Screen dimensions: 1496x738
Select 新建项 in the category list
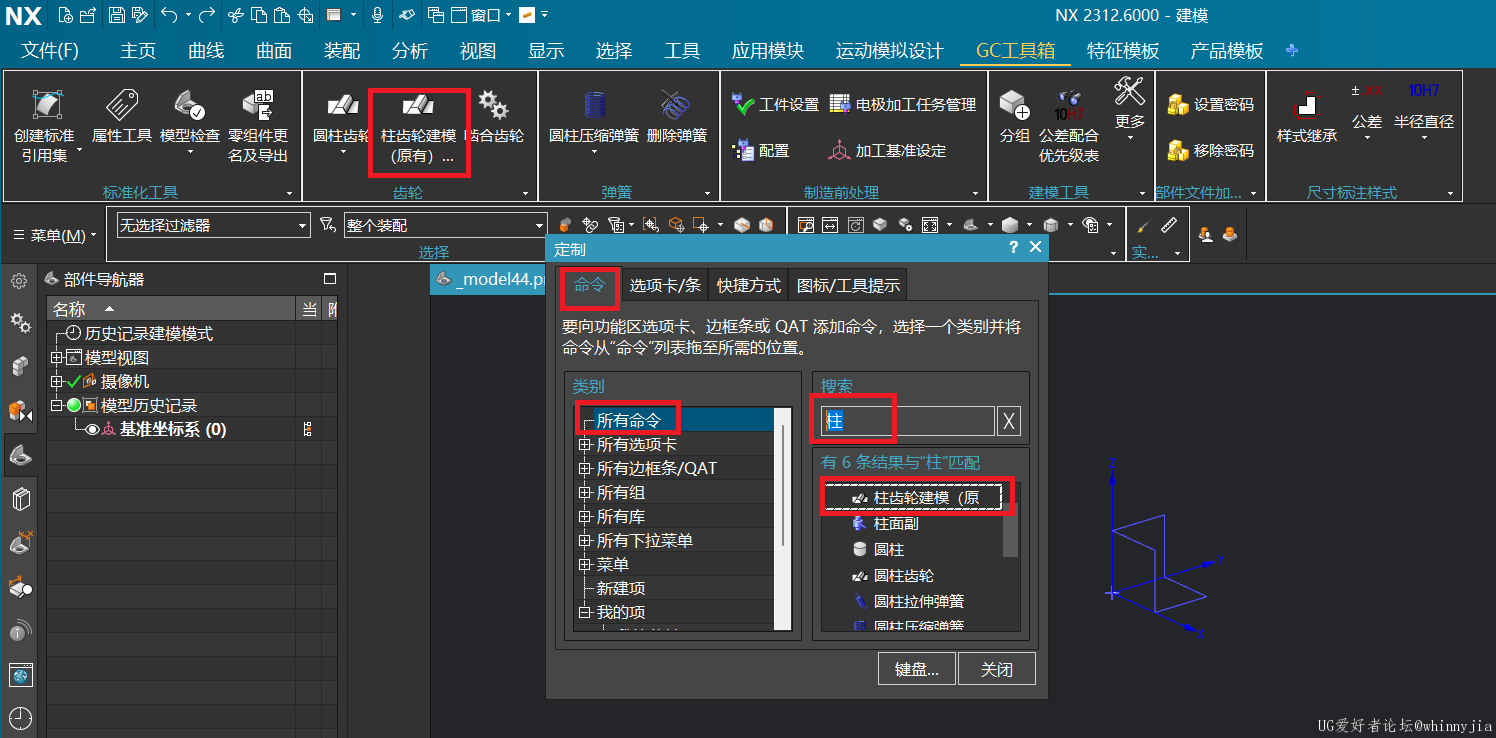click(x=621, y=588)
